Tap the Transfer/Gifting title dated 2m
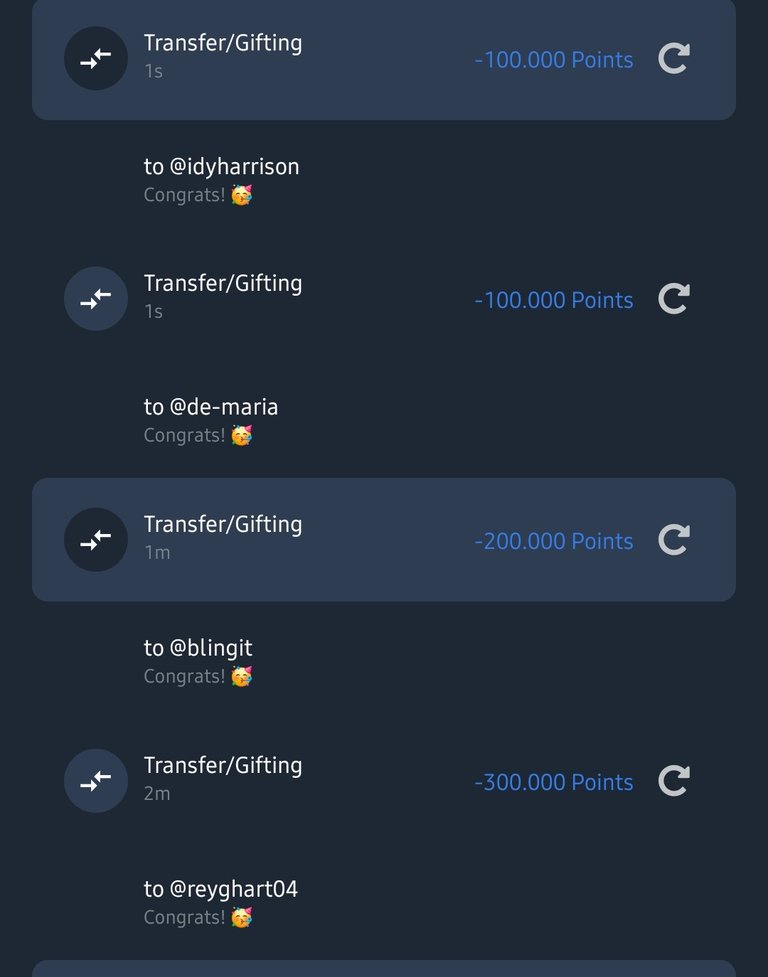 [x=223, y=765]
